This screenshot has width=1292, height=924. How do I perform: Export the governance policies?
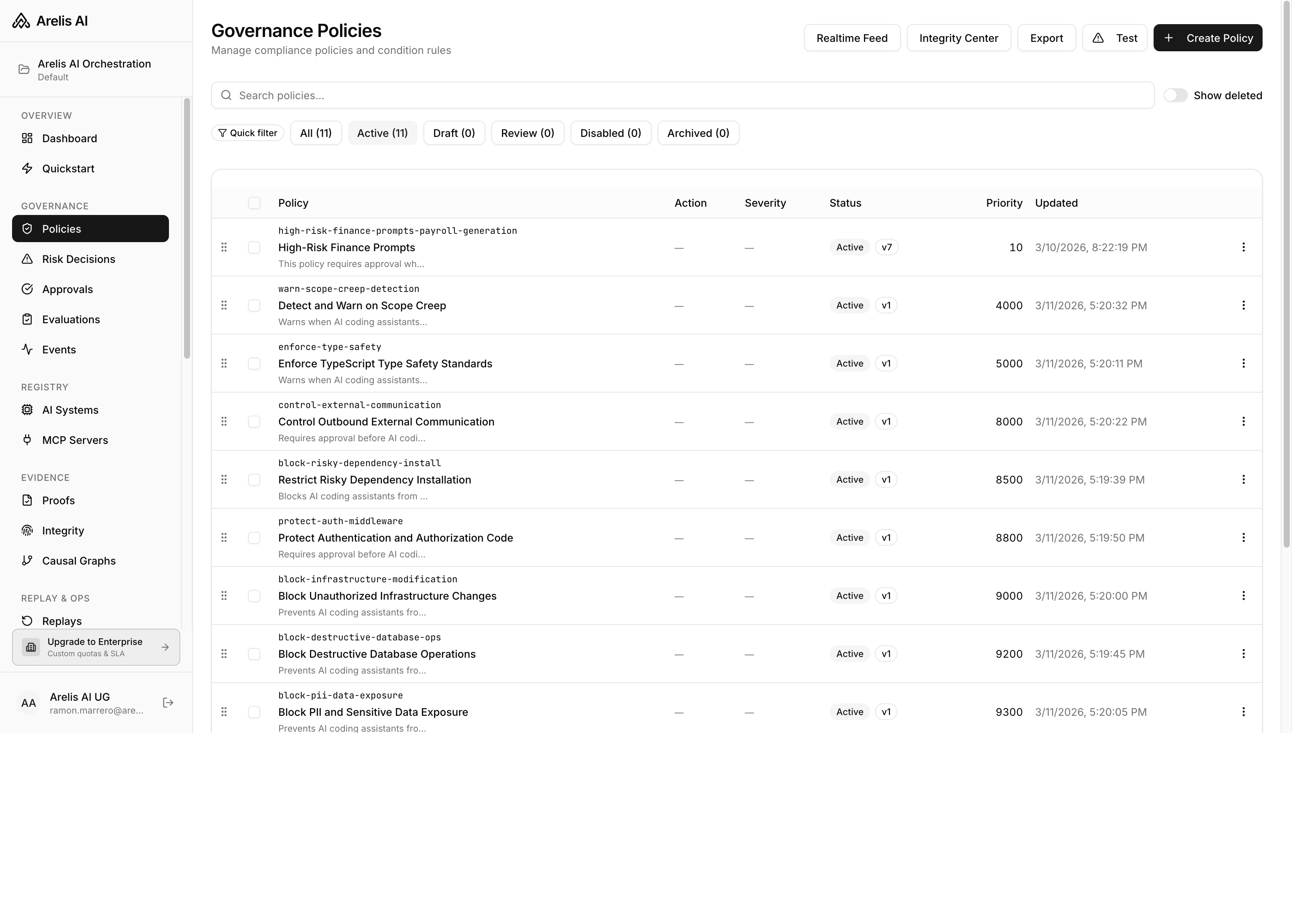click(x=1046, y=38)
